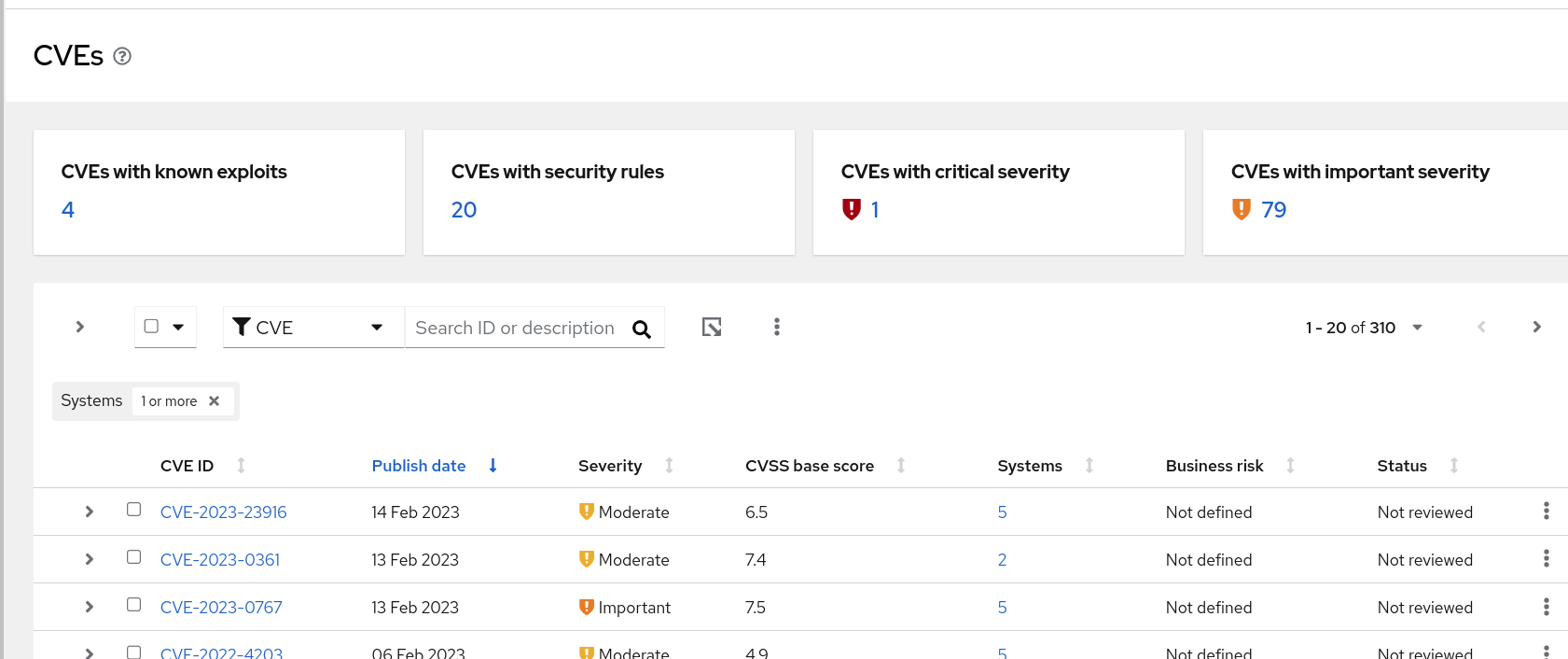Expand the CVE-2023-23916 row details
This screenshot has width=1568, height=659.
[x=90, y=512]
